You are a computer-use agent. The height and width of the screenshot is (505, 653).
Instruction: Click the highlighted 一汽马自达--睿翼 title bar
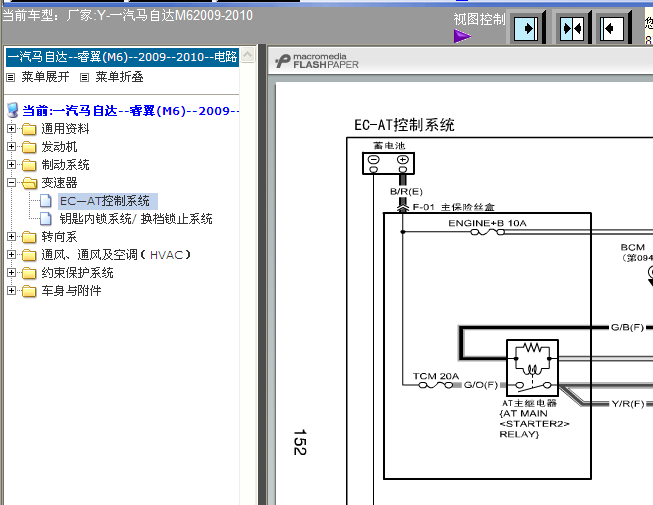point(122,57)
